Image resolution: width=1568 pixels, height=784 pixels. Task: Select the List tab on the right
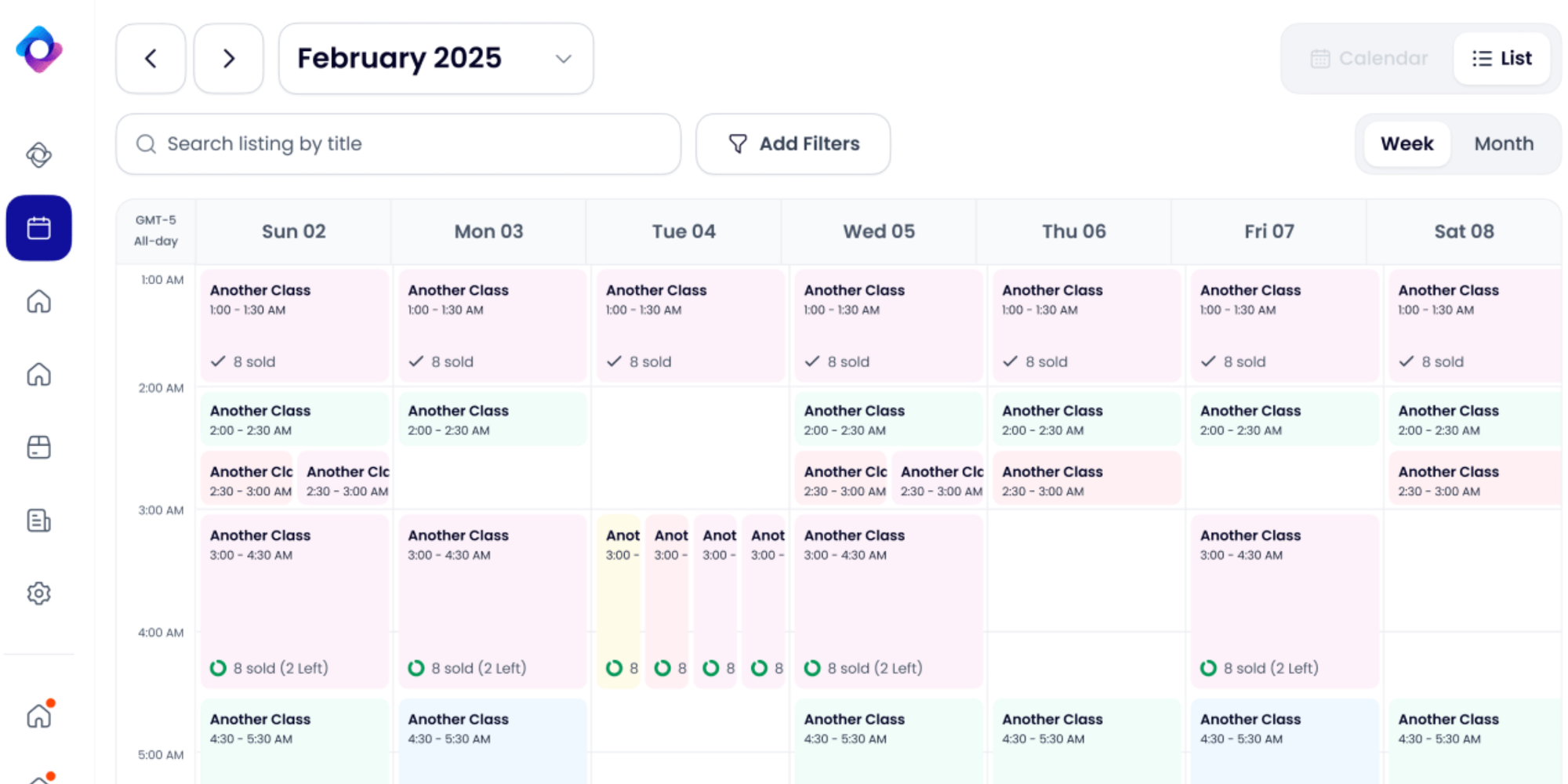point(1501,58)
